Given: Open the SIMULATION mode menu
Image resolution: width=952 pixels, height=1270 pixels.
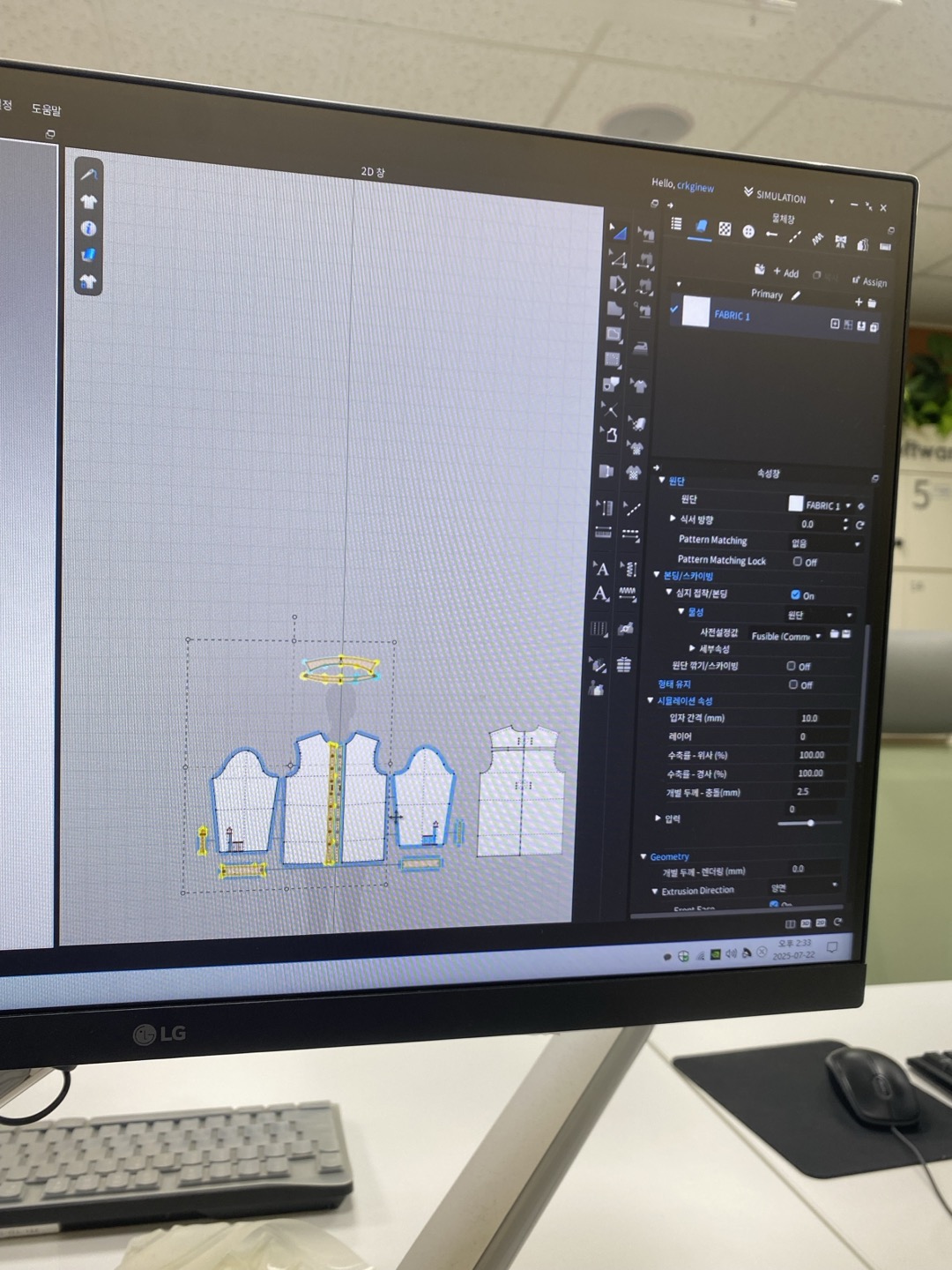Looking at the screenshot, I should pyautogui.click(x=774, y=196).
